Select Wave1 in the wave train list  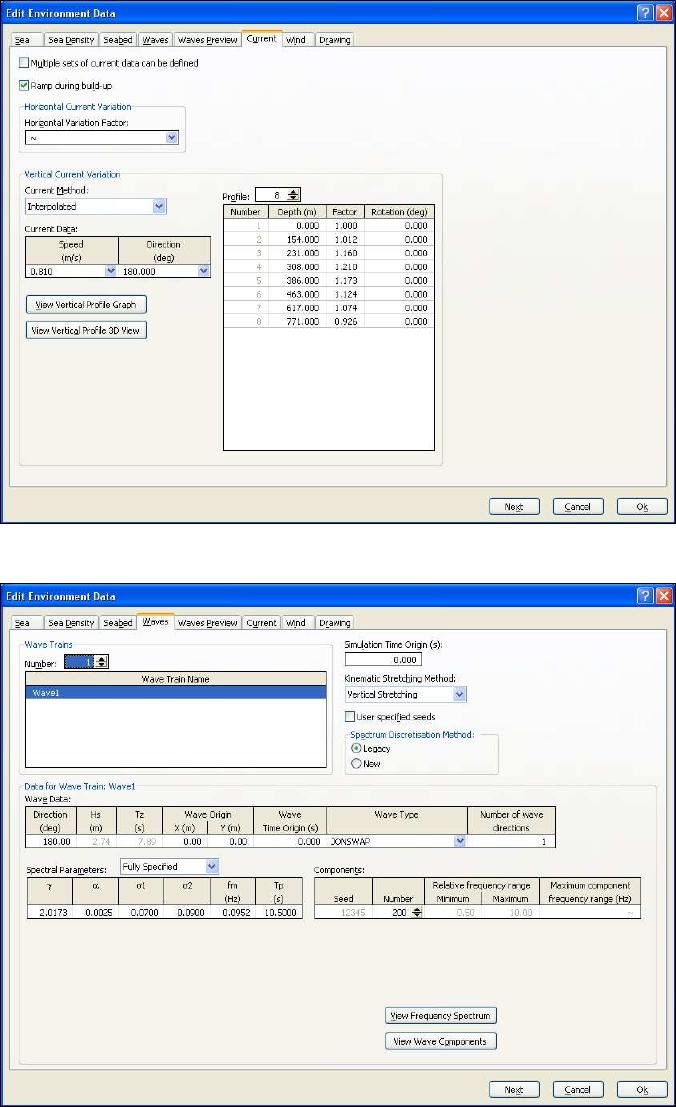[175, 691]
